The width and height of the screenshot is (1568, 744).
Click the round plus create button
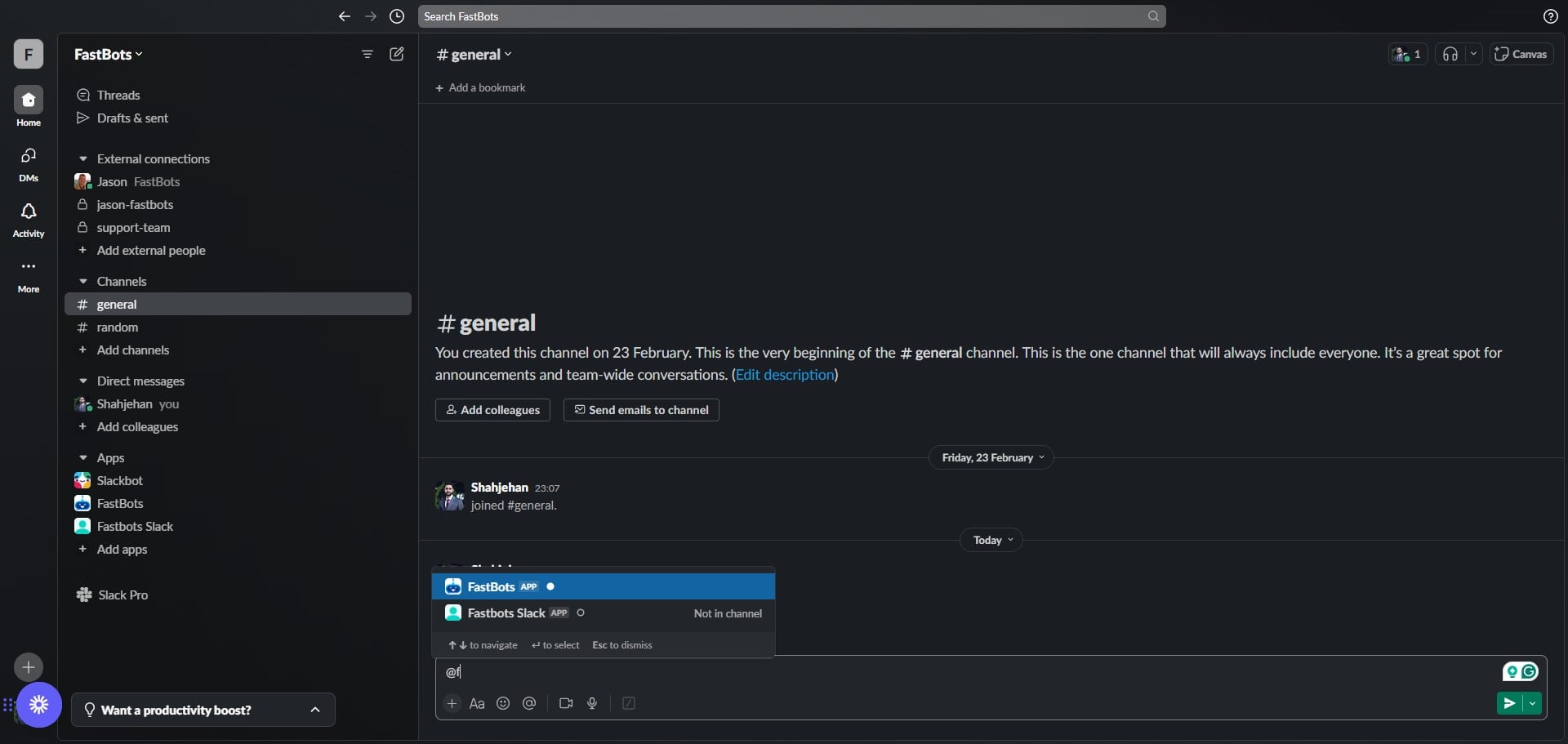pyautogui.click(x=29, y=667)
